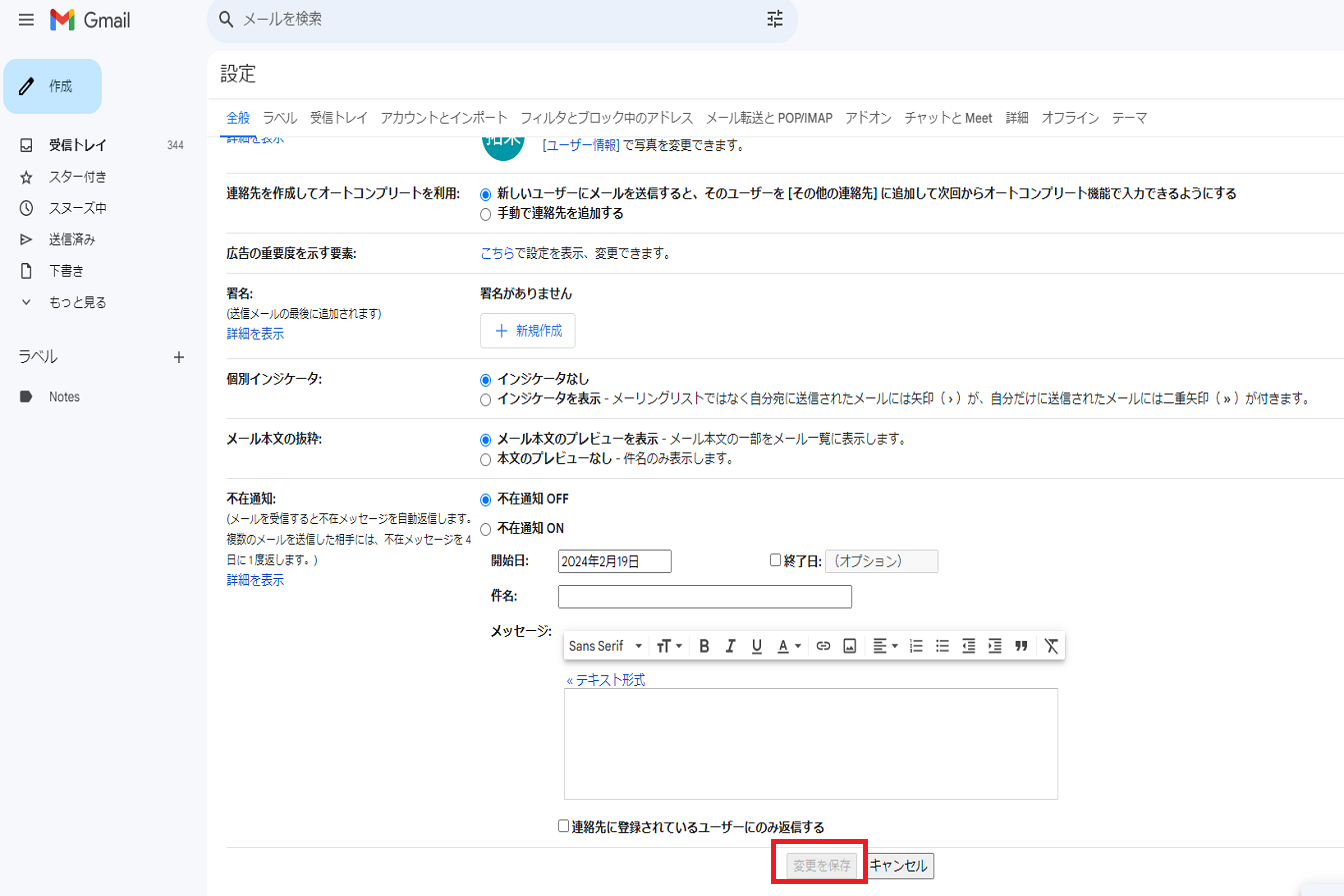Click the Bold formatting icon
The width and height of the screenshot is (1344, 896).
pos(704,646)
